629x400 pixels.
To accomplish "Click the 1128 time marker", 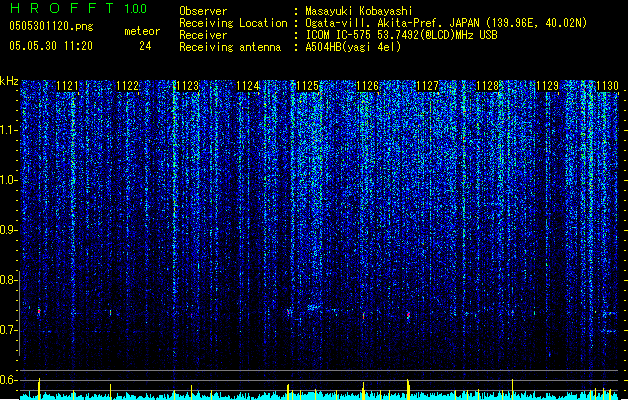I will (487, 86).
